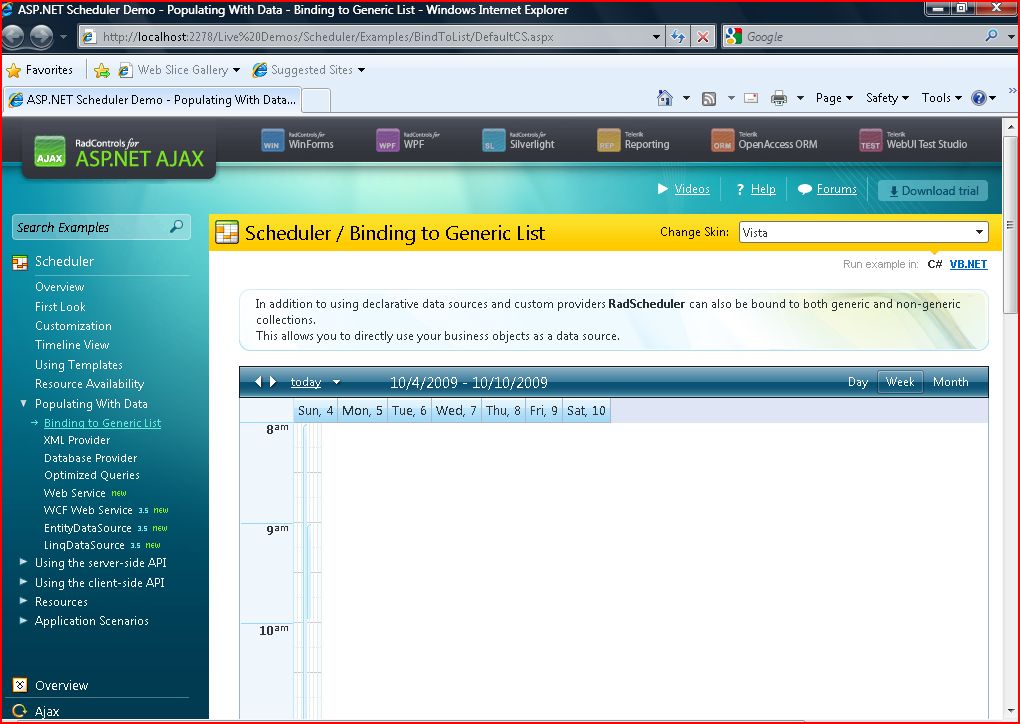The height and width of the screenshot is (724, 1020).
Task: Select the ASP.NET Scheduler Demo browser tab
Action: coord(152,100)
